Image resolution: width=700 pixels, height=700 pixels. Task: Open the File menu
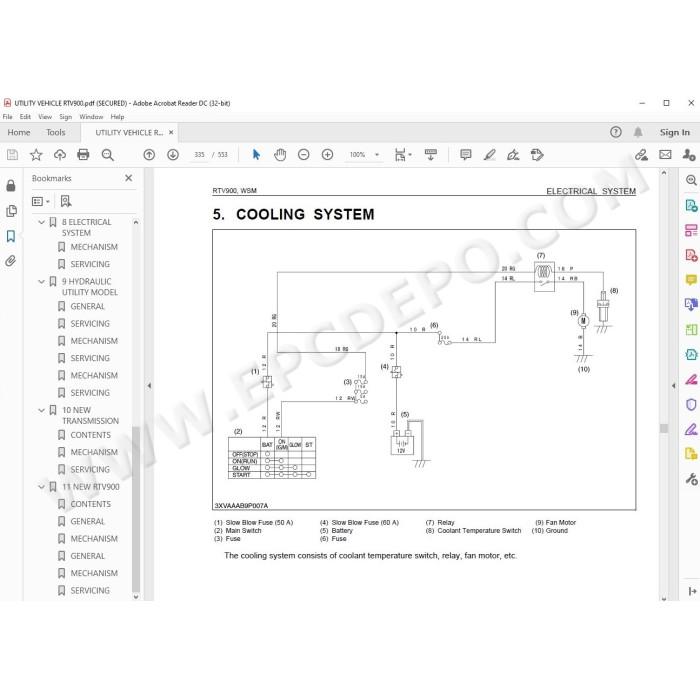point(8,117)
